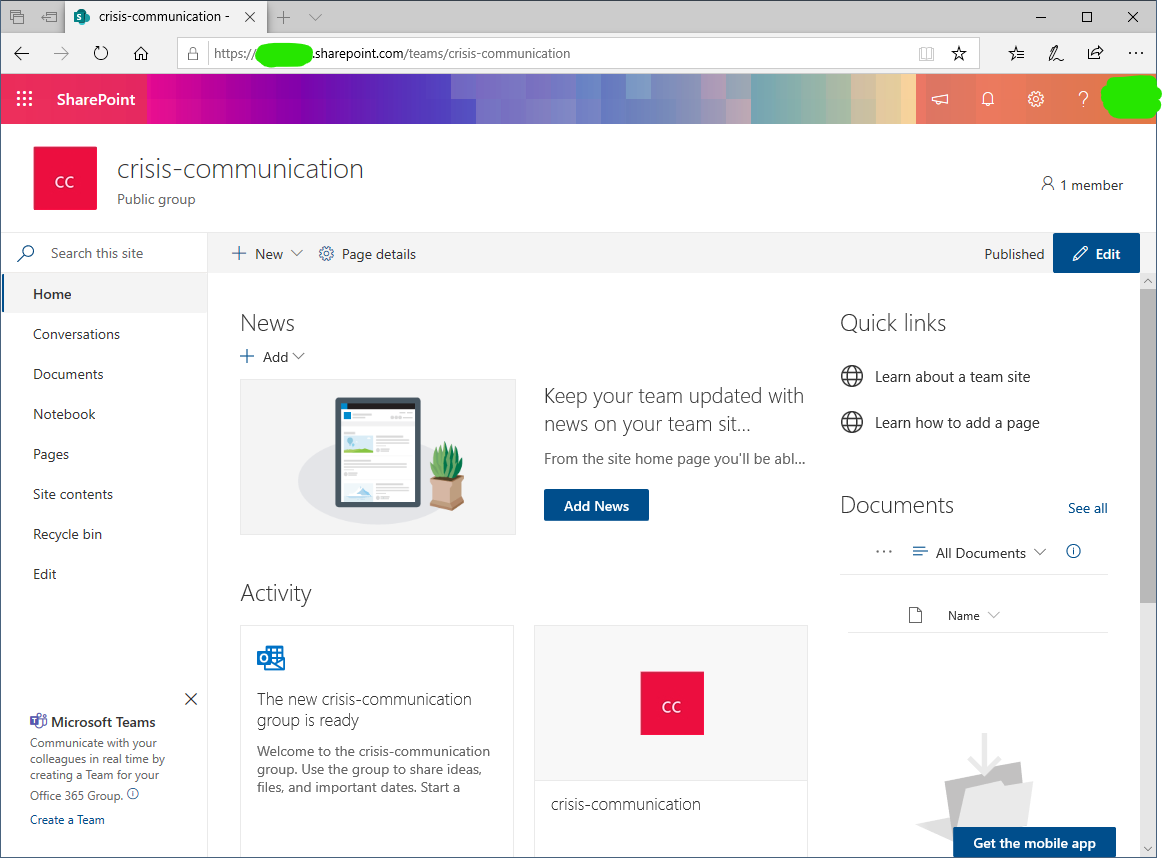Click the Outlook group icon in Activity
Viewport: 1163px width, 858px height.
pos(270,657)
